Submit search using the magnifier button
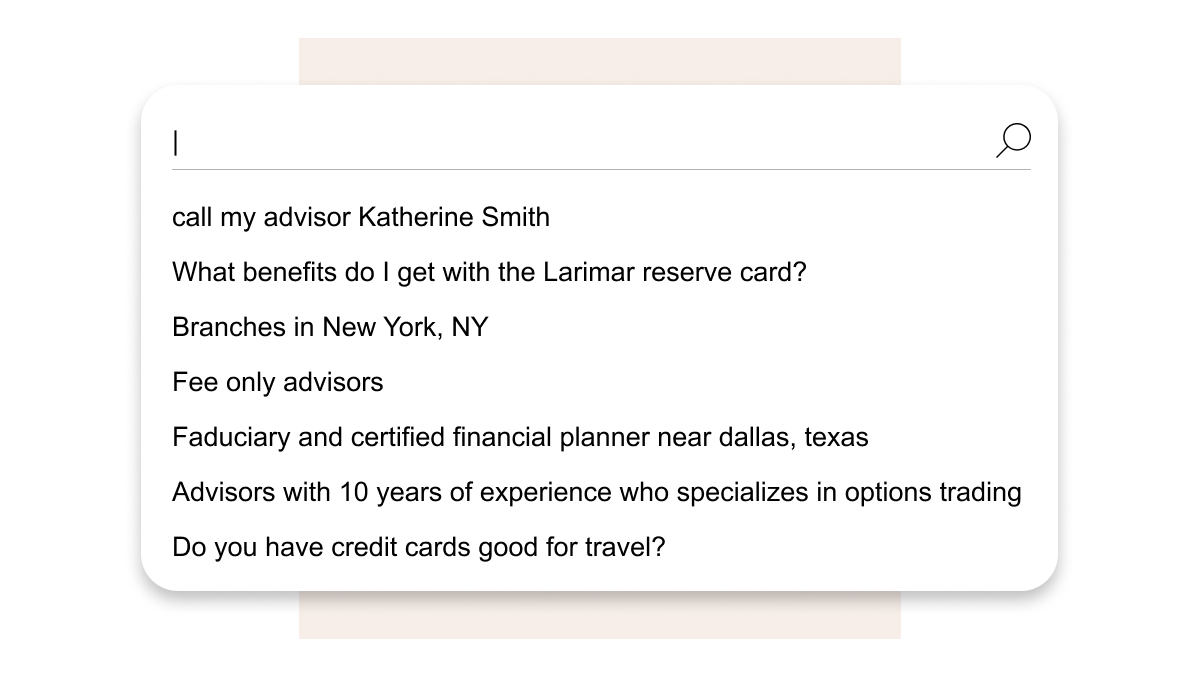The width and height of the screenshot is (1200, 675). coord(1013,141)
